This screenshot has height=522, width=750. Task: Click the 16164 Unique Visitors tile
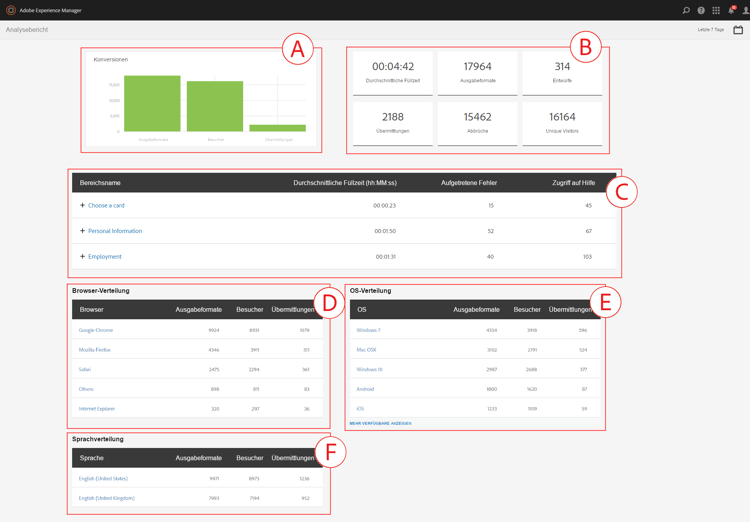click(562, 123)
